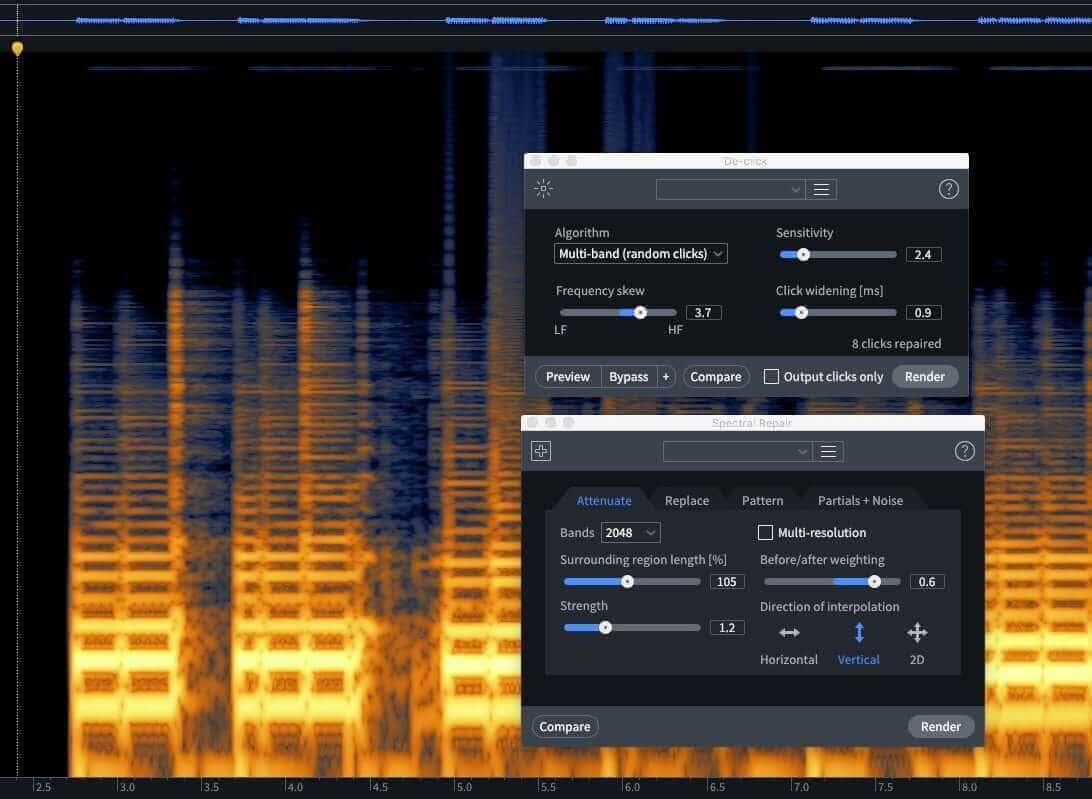Select 2D interpolation direction icon
This screenshot has width=1092, height=799.
[917, 633]
